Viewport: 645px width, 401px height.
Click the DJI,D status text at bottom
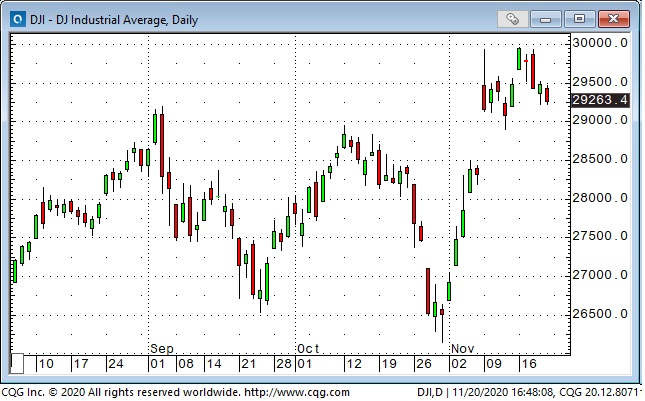point(430,392)
